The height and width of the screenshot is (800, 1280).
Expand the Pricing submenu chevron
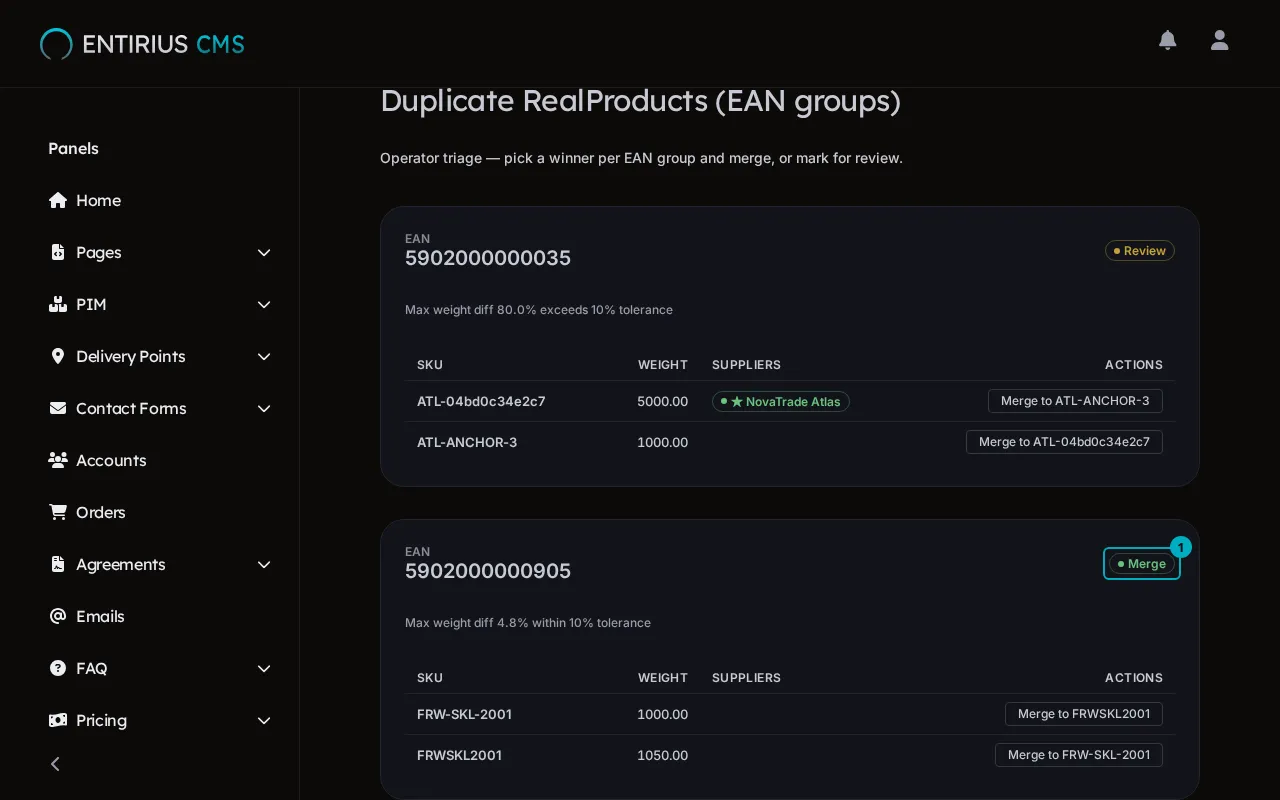[264, 720]
